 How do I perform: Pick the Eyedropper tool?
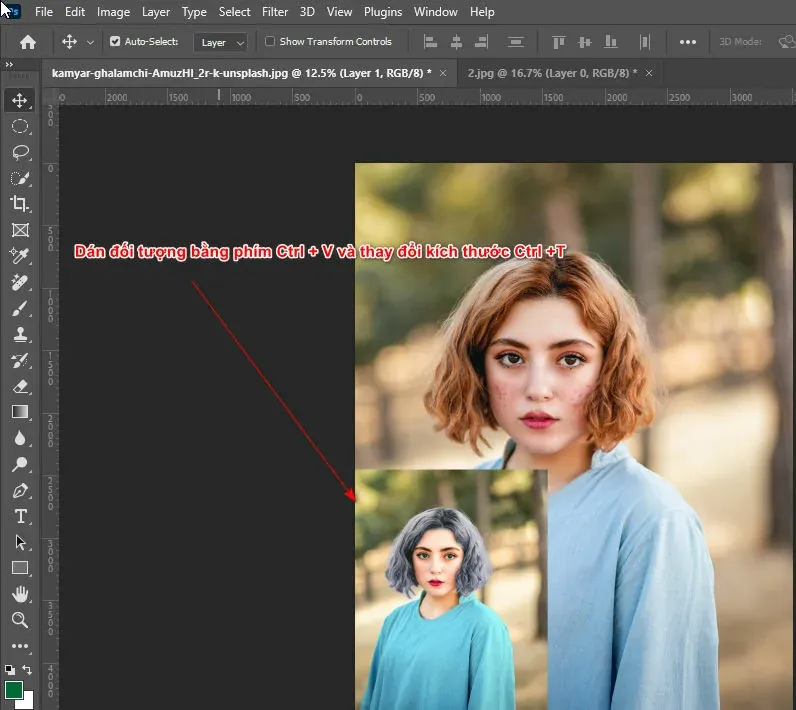tap(20, 257)
